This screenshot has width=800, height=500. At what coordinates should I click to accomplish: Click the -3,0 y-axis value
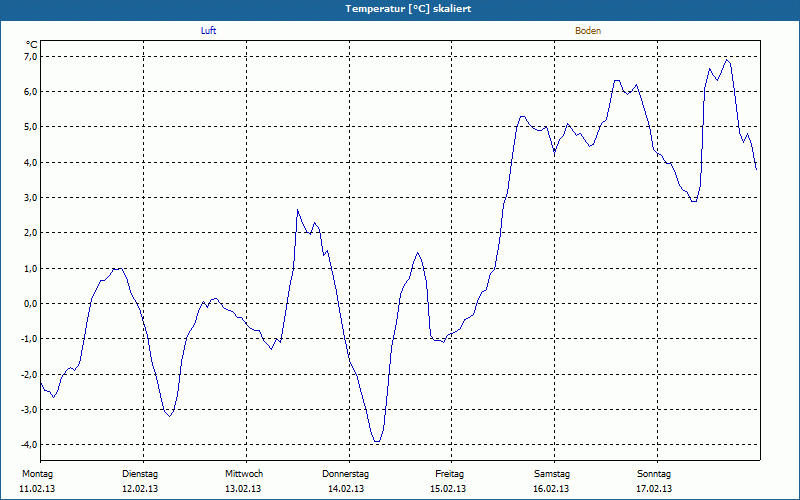click(30, 409)
